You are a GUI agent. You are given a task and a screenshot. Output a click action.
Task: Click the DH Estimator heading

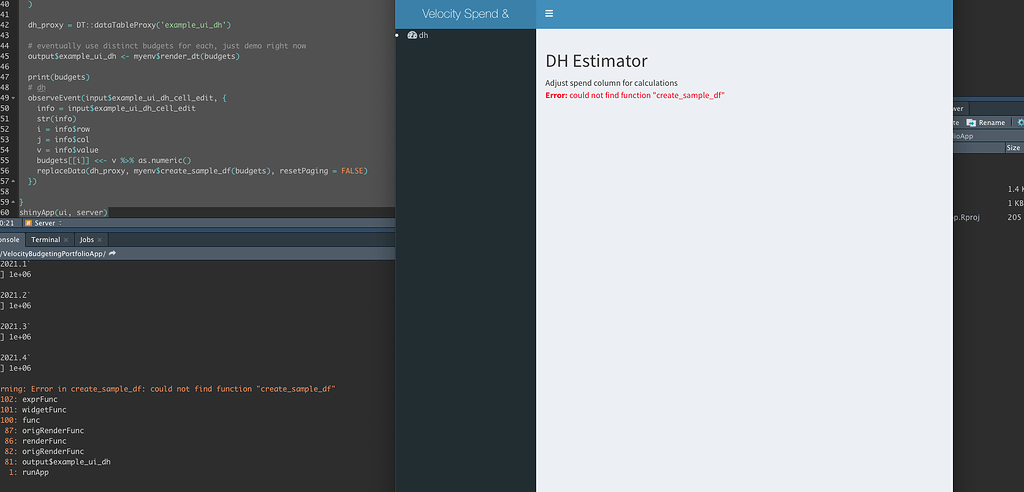click(596, 61)
